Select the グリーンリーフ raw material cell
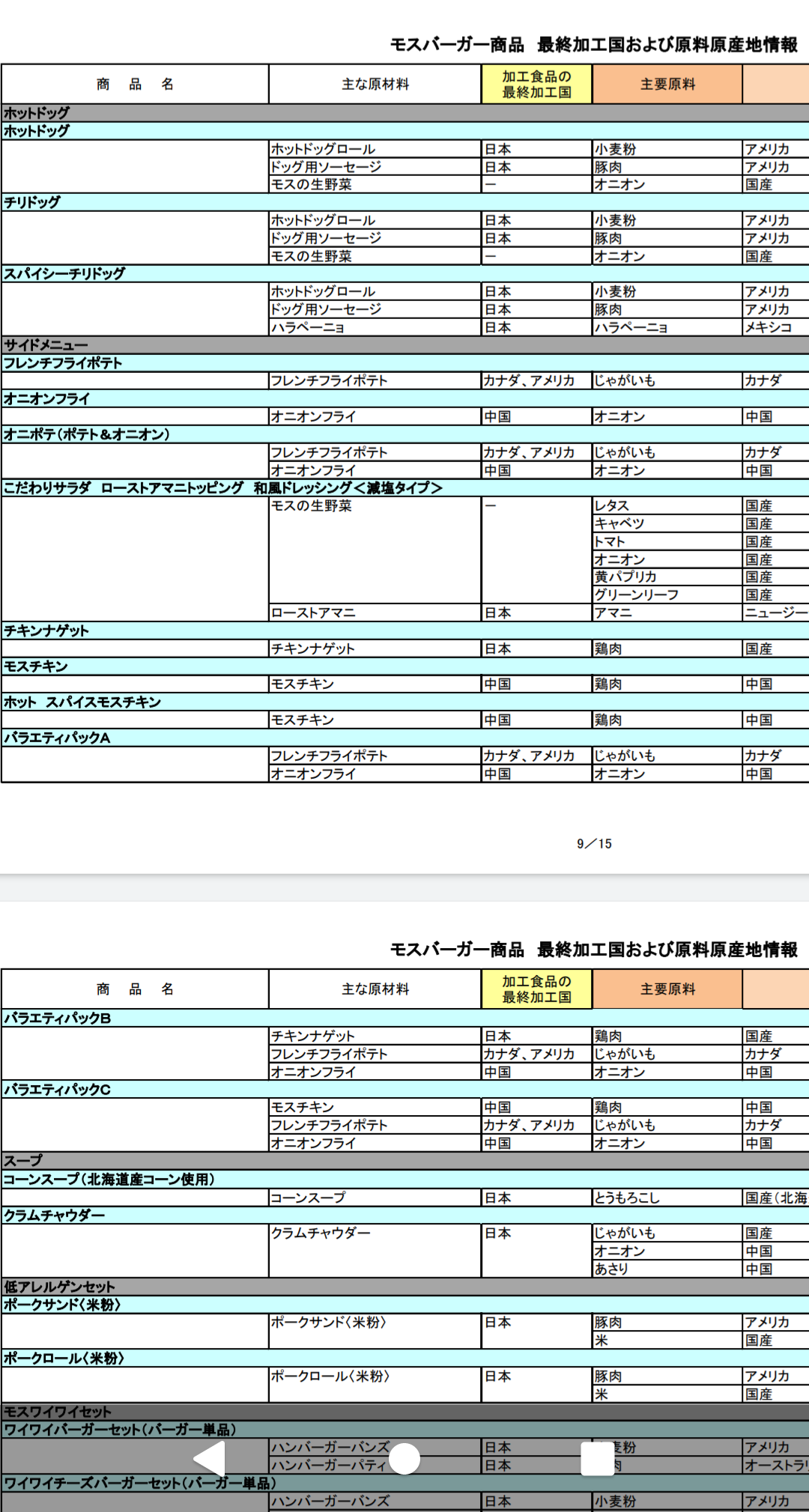 click(667, 595)
